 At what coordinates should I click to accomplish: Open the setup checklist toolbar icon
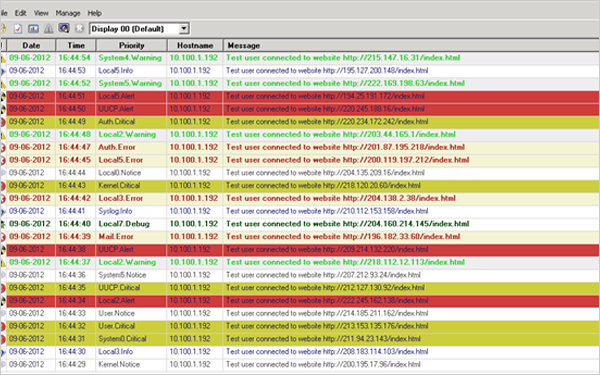coord(18,29)
